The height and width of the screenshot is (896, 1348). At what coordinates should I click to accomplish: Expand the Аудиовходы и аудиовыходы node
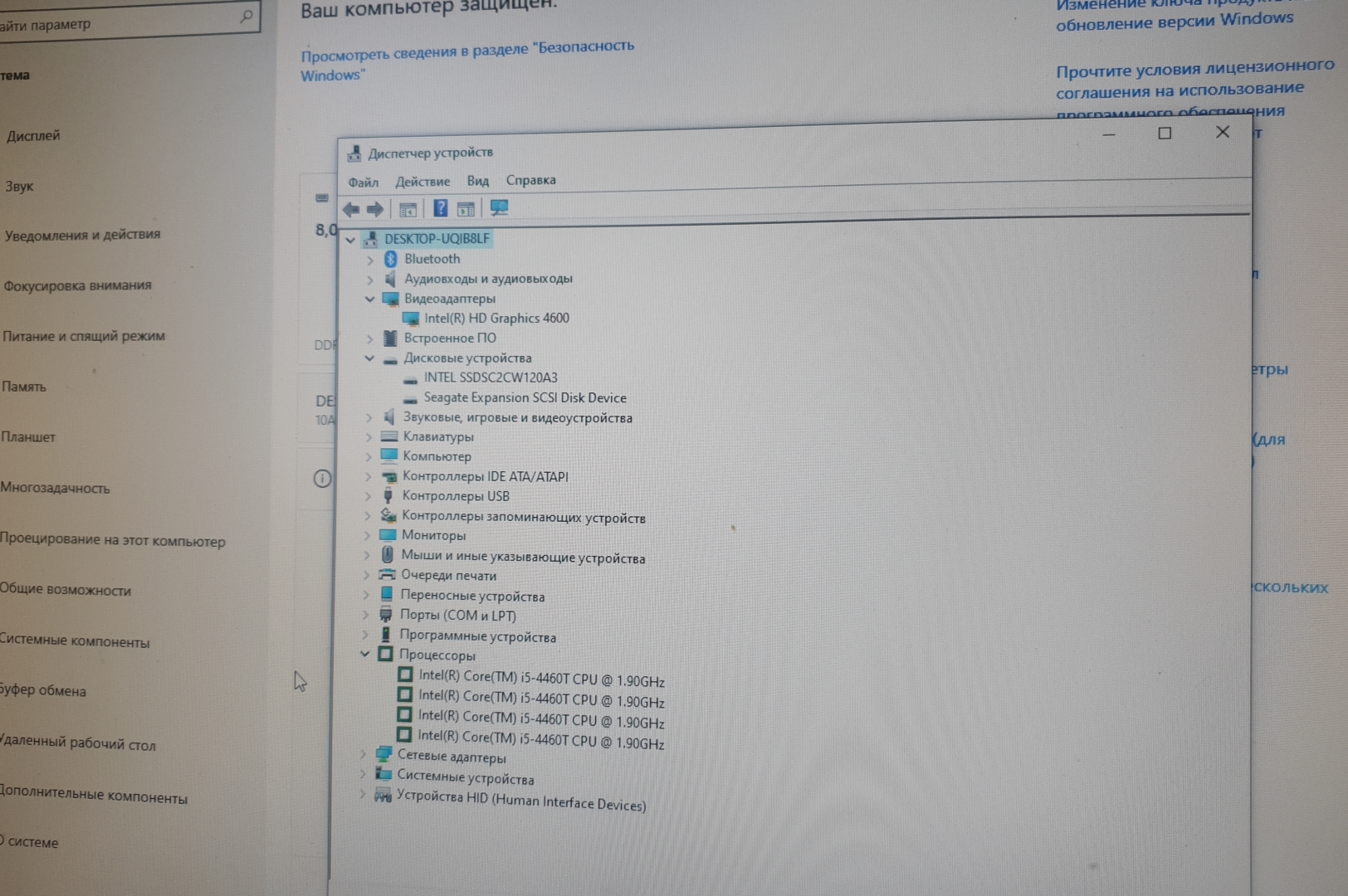click(370, 280)
